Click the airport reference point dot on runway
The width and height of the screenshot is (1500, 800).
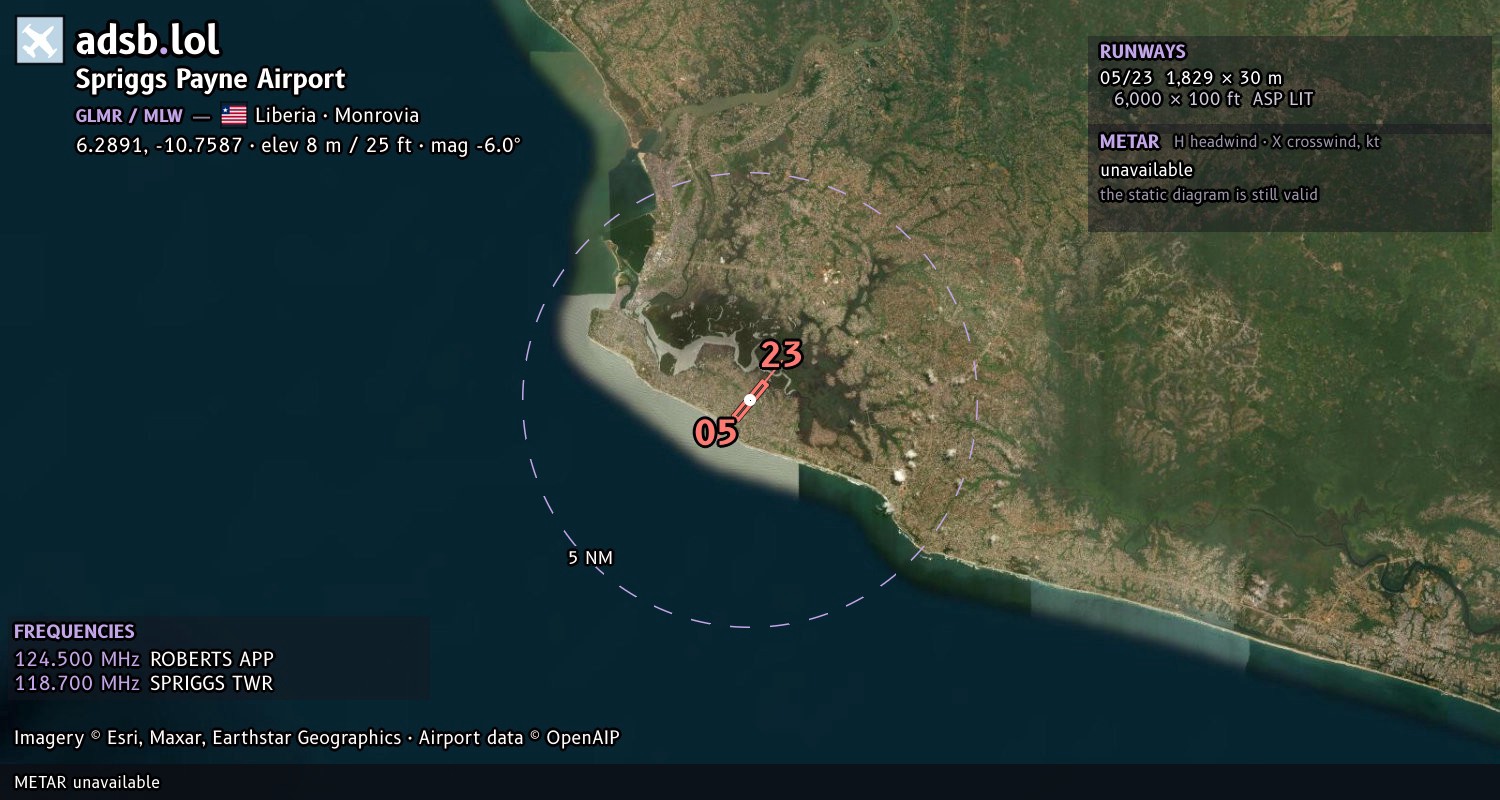click(x=750, y=400)
